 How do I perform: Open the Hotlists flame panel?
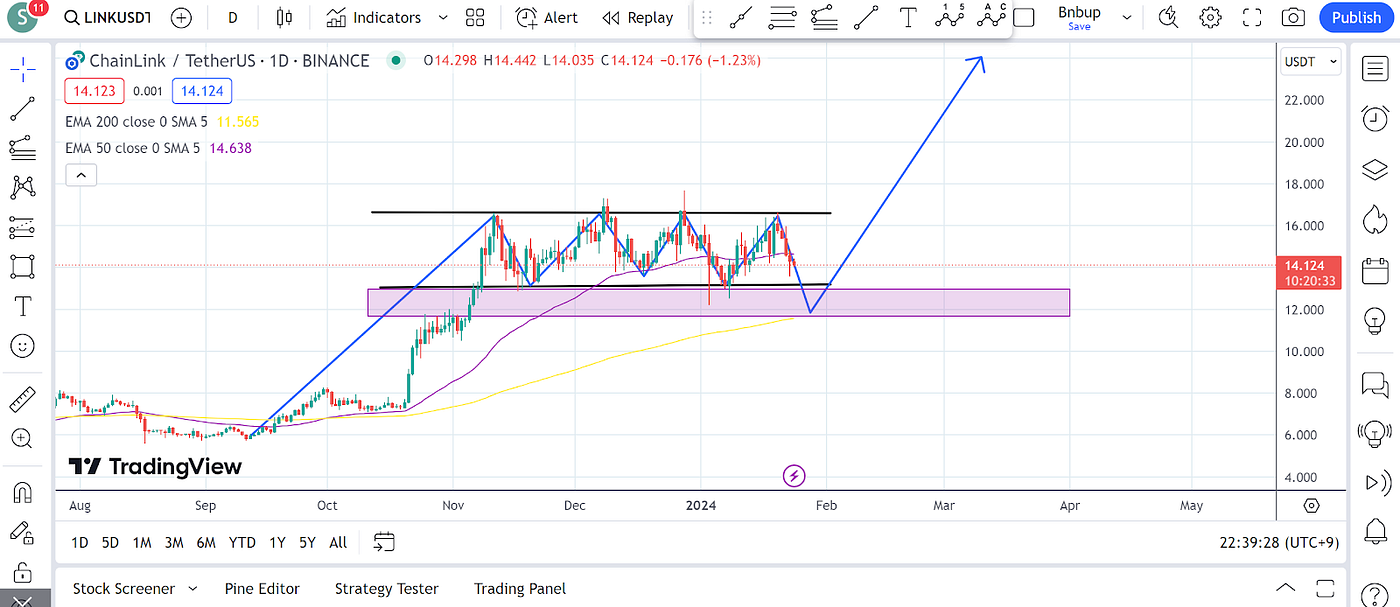tap(1374, 219)
